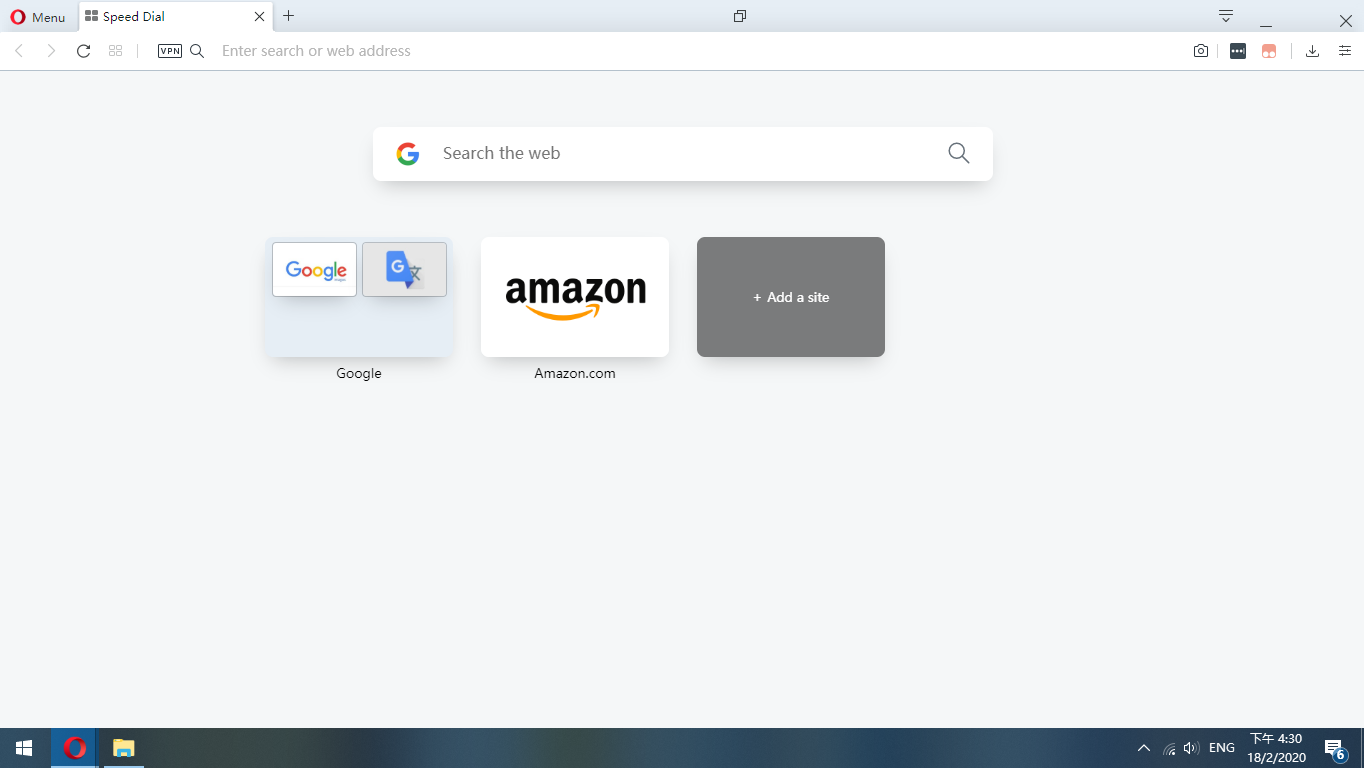
Task: Click the address bar search magnifier icon
Action: 197,51
